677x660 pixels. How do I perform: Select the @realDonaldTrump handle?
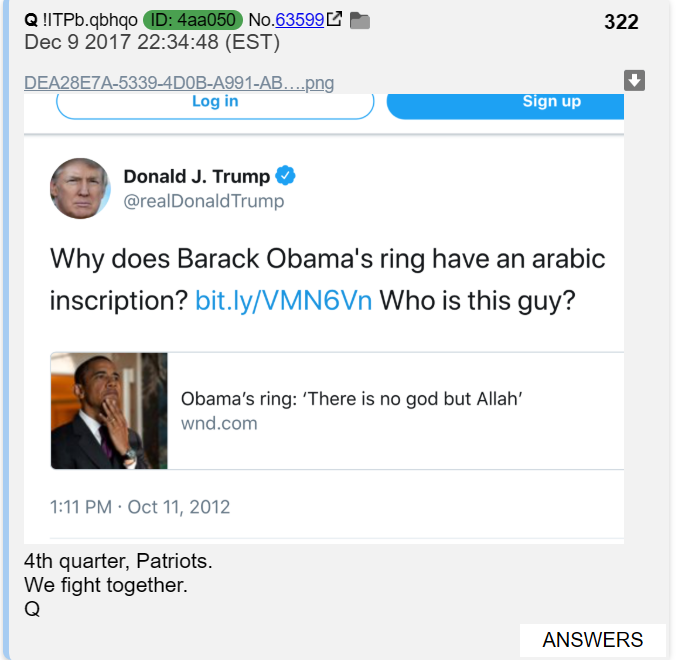[x=204, y=201]
